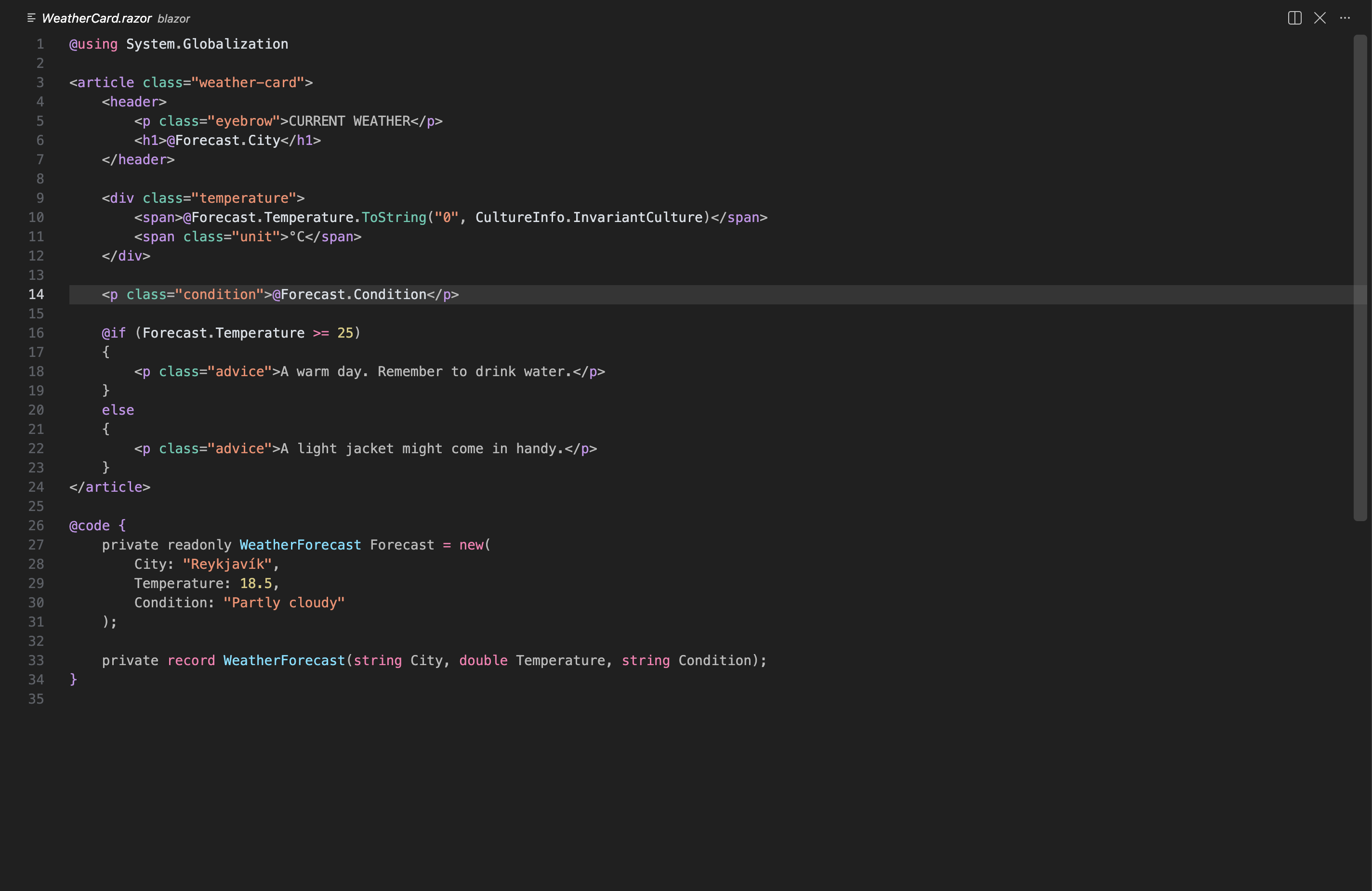
Task: Click 'private readonly' on line 27
Action: (167, 545)
